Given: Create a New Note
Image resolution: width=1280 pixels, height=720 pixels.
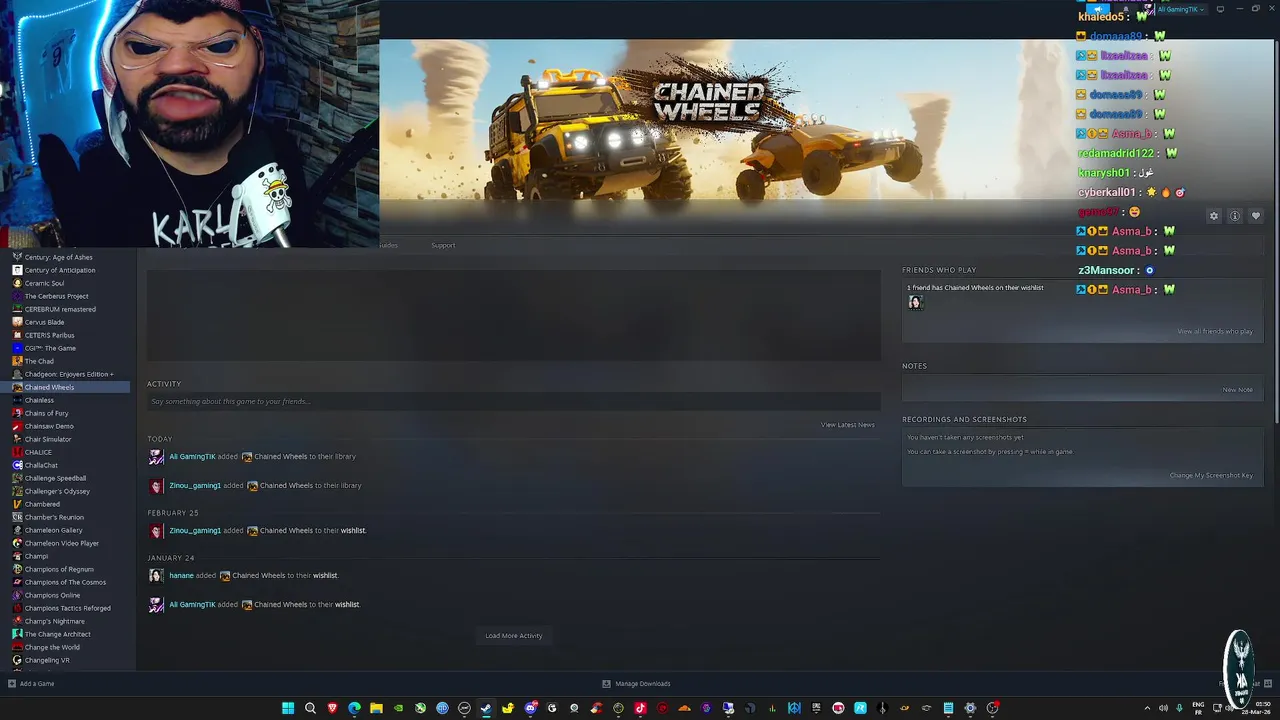Looking at the screenshot, I should coord(1238,390).
